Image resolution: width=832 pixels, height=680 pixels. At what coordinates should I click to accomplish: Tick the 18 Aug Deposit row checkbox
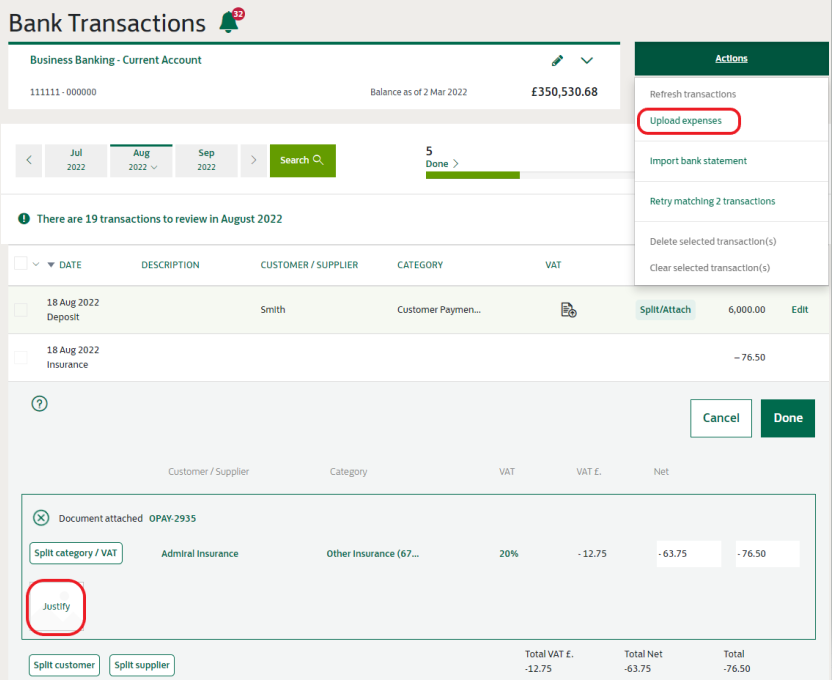point(21,310)
